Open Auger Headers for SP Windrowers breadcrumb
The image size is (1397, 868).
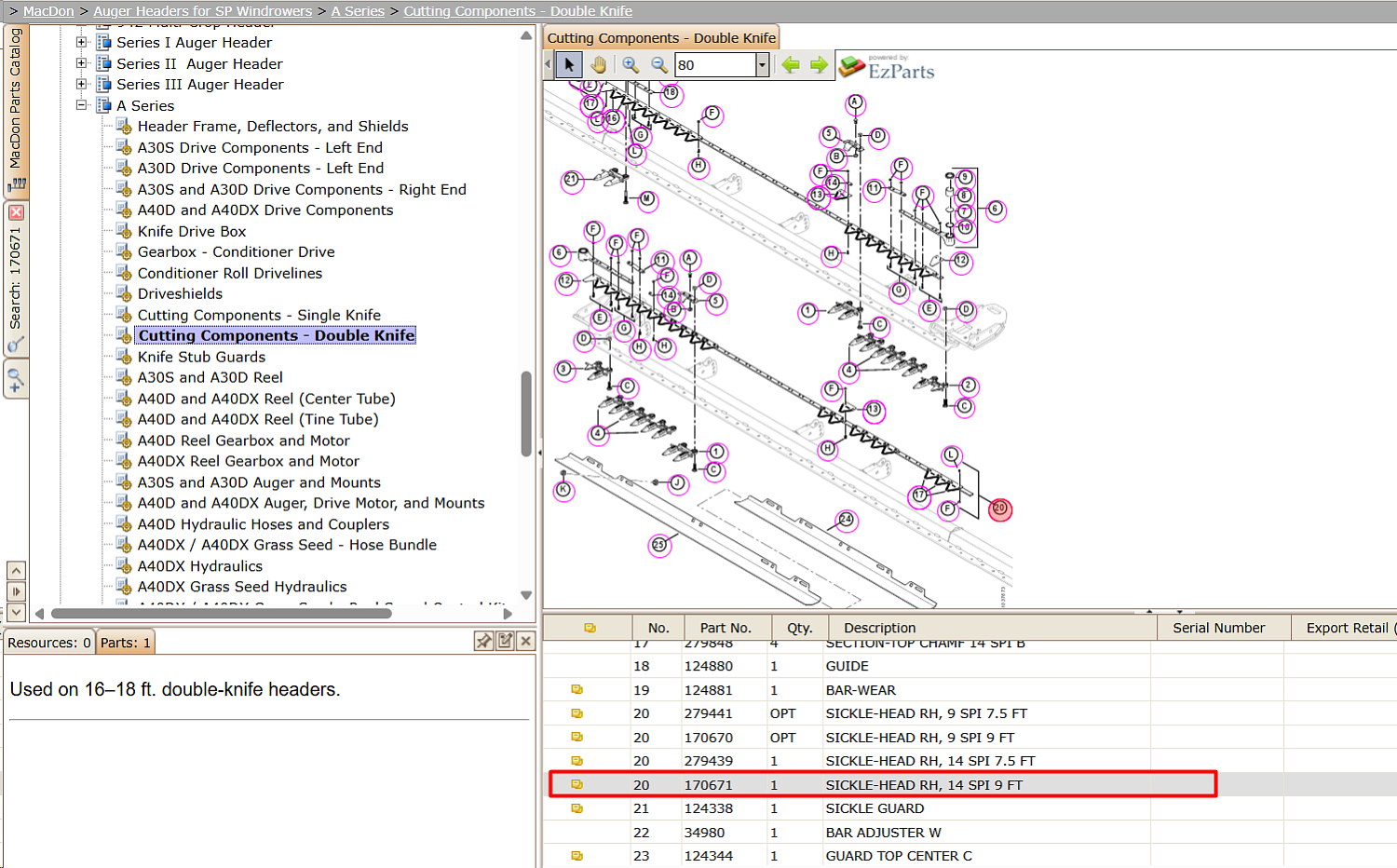click(x=203, y=11)
